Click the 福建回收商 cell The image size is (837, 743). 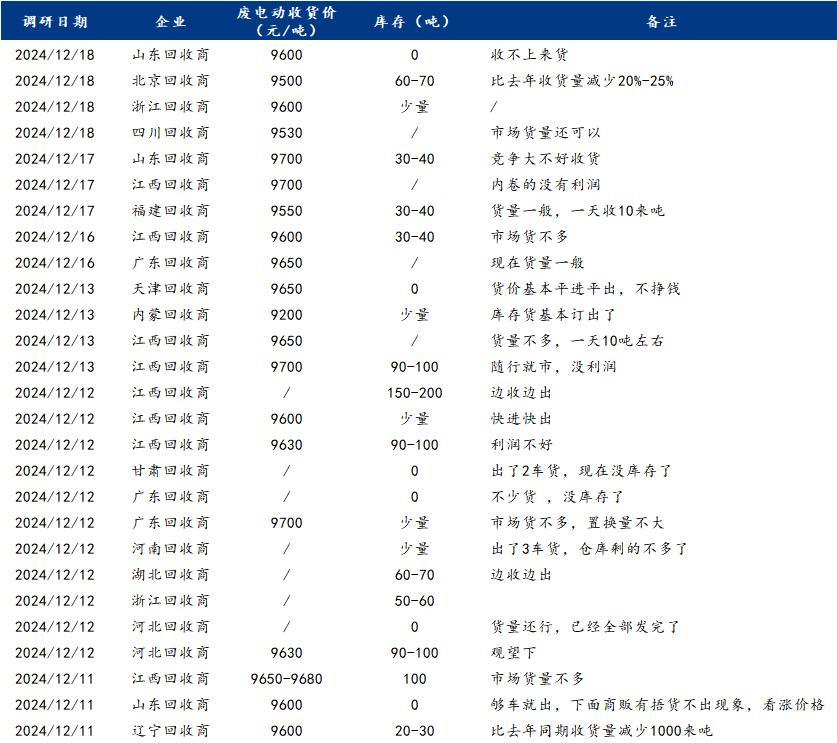tap(170, 210)
